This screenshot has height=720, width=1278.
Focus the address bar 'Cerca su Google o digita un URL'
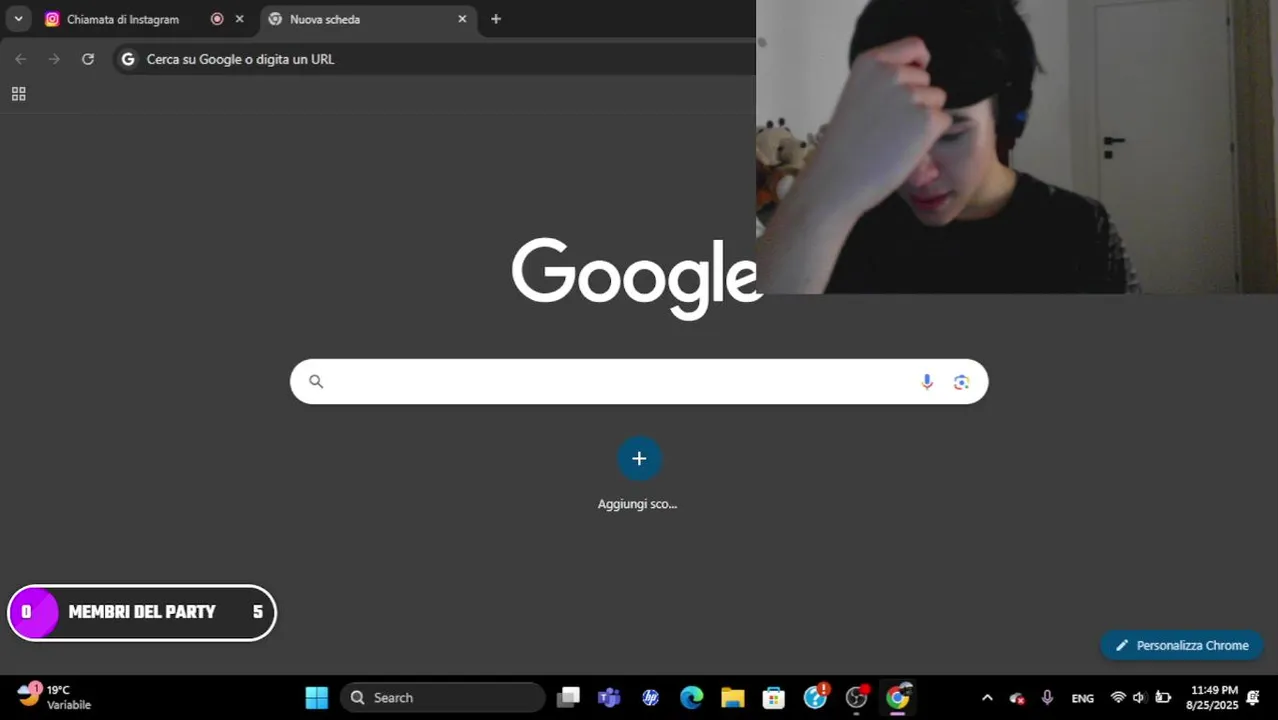[x=435, y=59]
